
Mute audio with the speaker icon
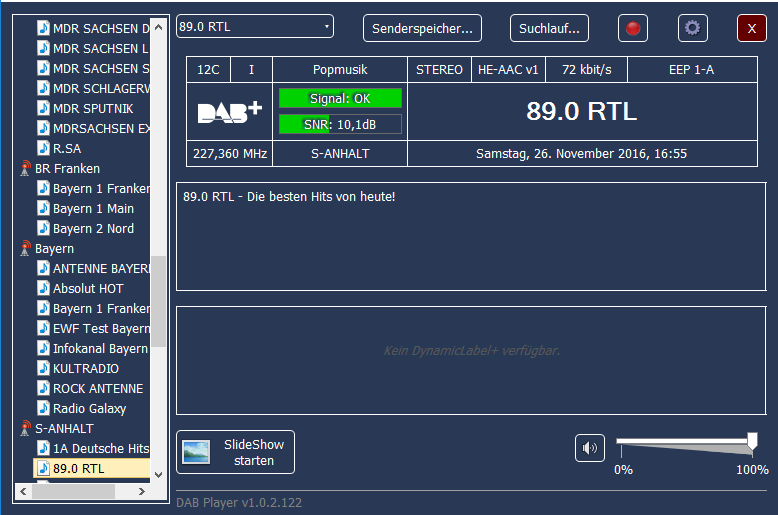(x=590, y=448)
